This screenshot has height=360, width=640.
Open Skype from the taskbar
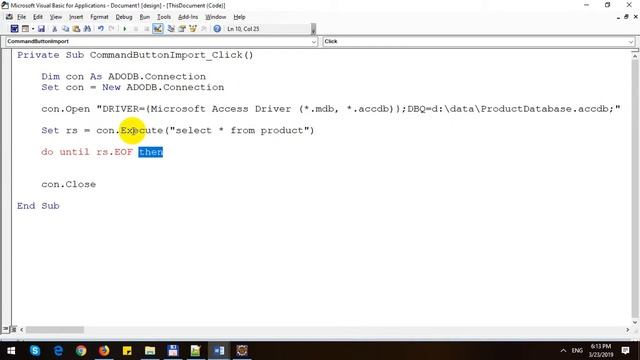coord(35,351)
